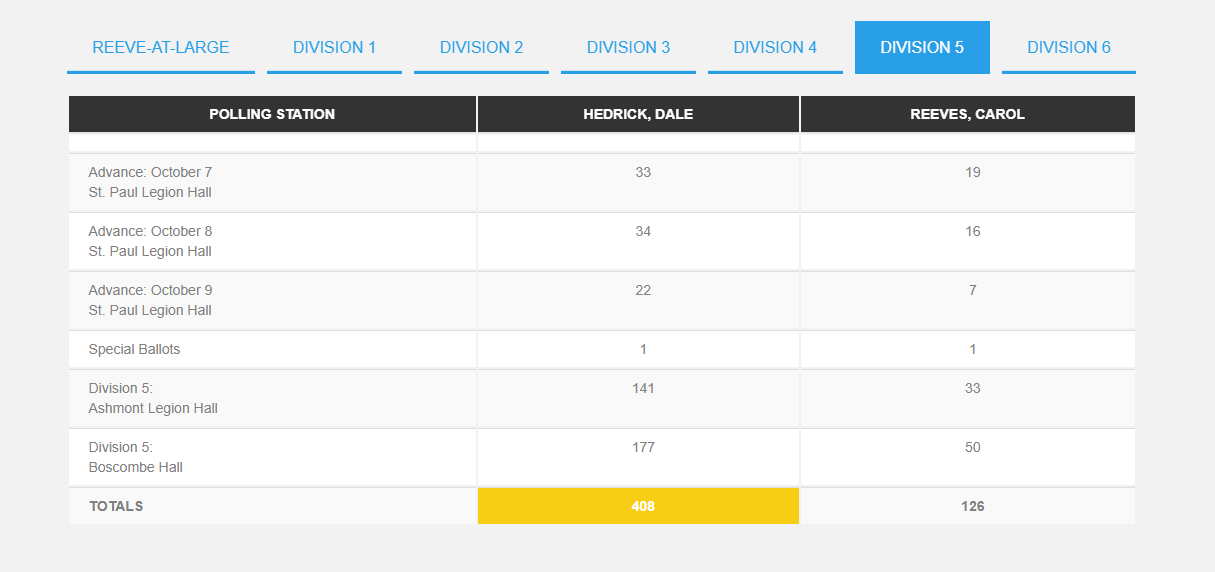The image size is (1215, 572).
Task: Select the Ashmont Legion Hall row
Action: coord(152,398)
